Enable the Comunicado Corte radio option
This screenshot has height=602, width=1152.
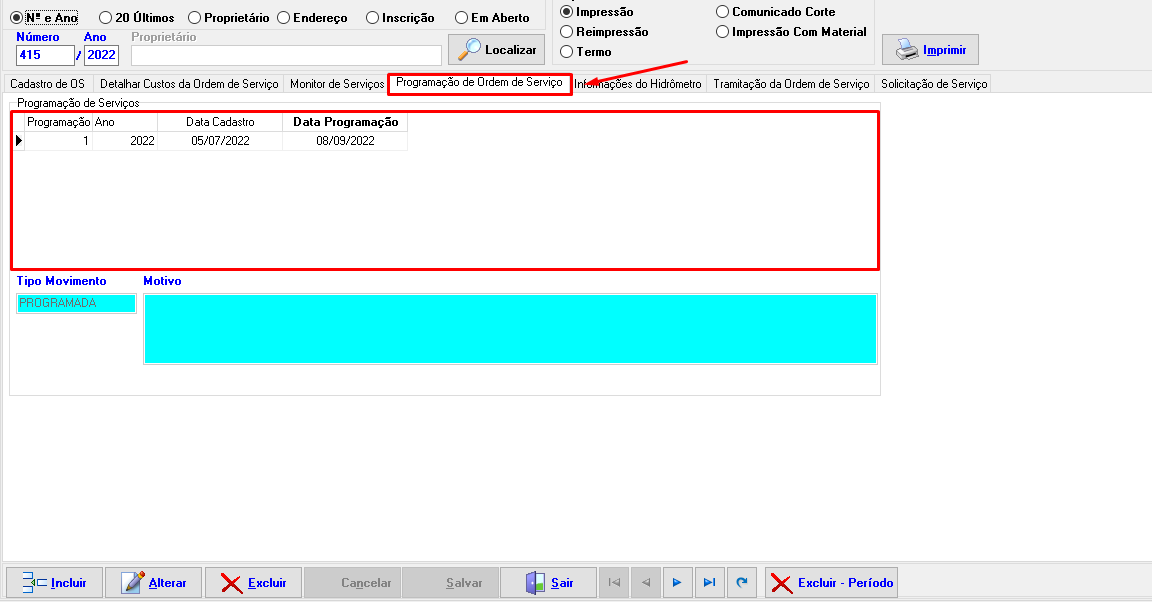(722, 12)
